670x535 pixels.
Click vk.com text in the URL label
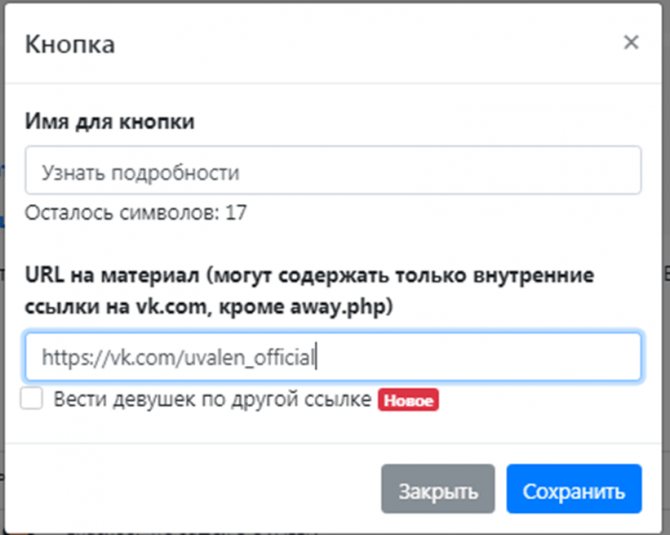(171, 307)
